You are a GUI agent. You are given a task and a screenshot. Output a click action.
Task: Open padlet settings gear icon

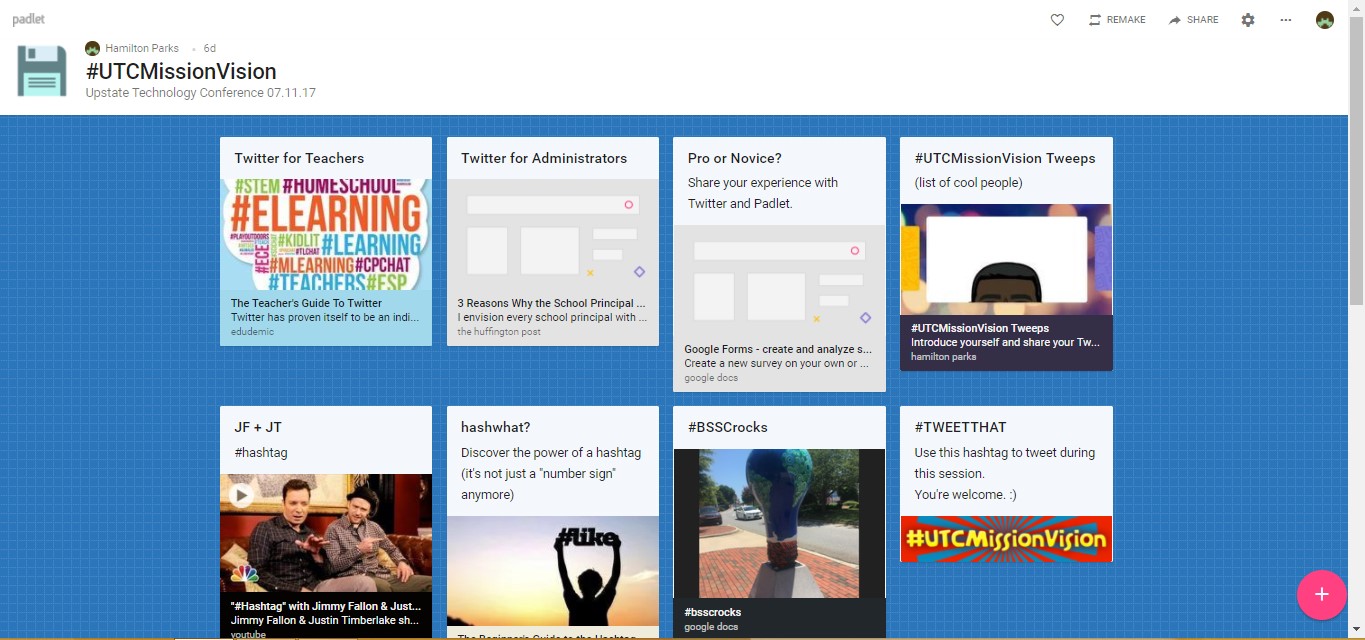[x=1248, y=20]
